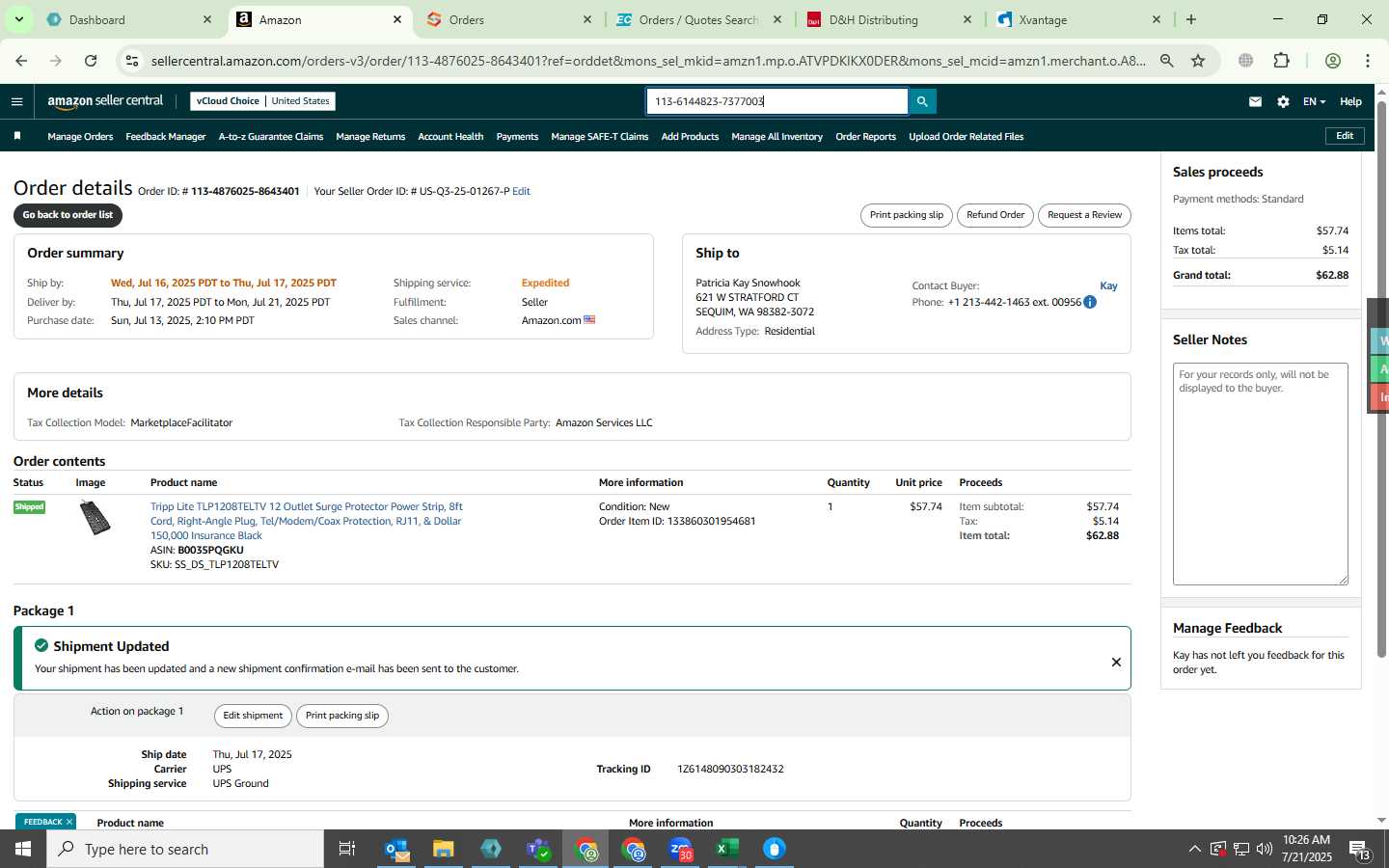Click the Request a Review button
This screenshot has height=868, width=1389.
(1084, 215)
